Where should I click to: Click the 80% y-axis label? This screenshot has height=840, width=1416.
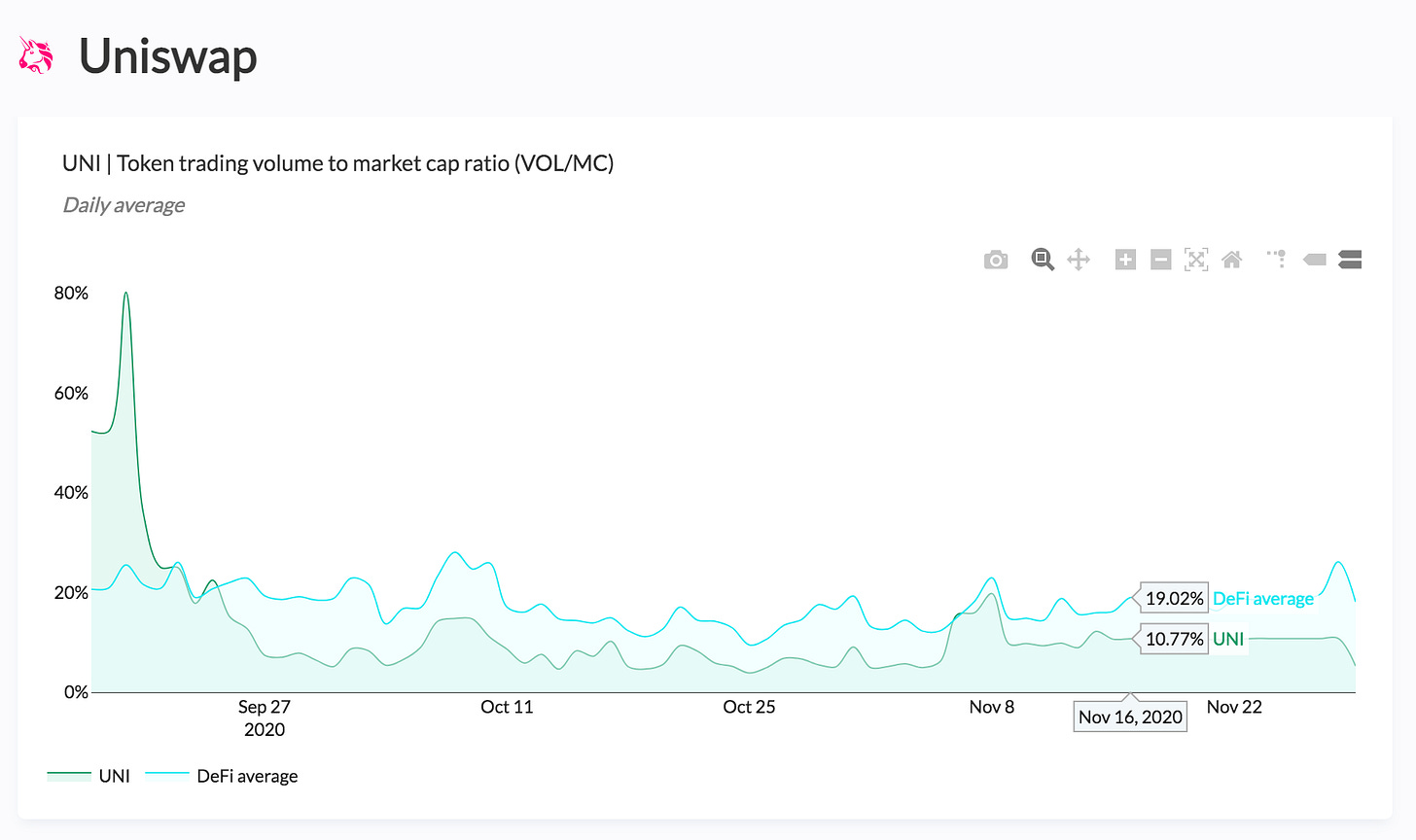71,293
